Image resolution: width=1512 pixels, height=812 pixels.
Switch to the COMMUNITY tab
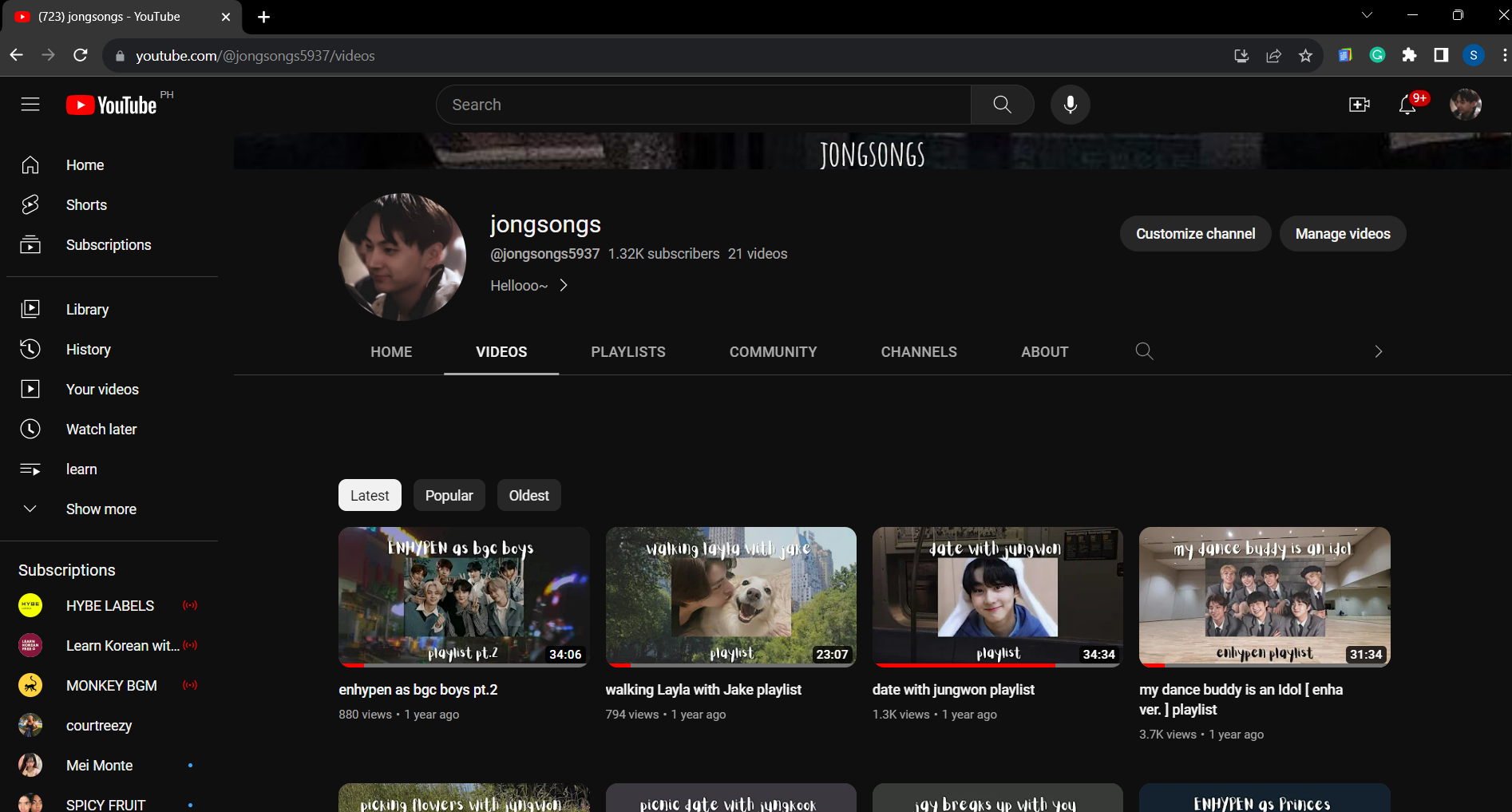773,352
